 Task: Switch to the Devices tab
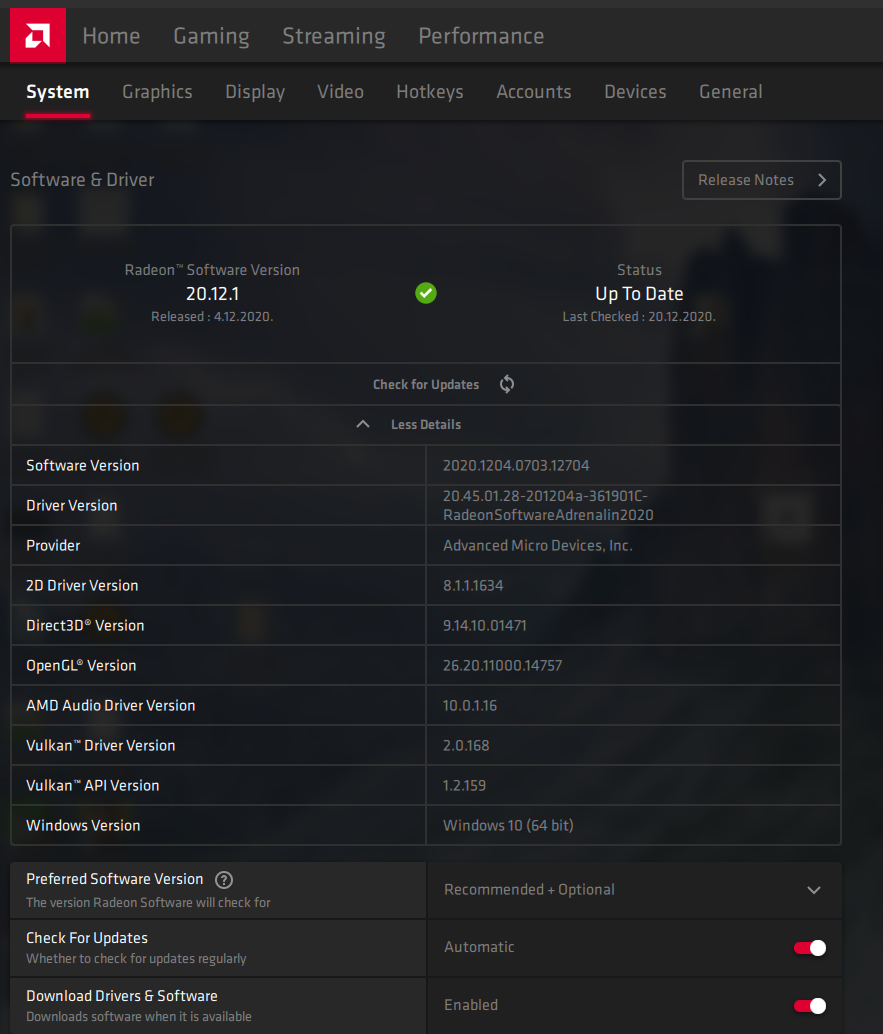click(635, 92)
